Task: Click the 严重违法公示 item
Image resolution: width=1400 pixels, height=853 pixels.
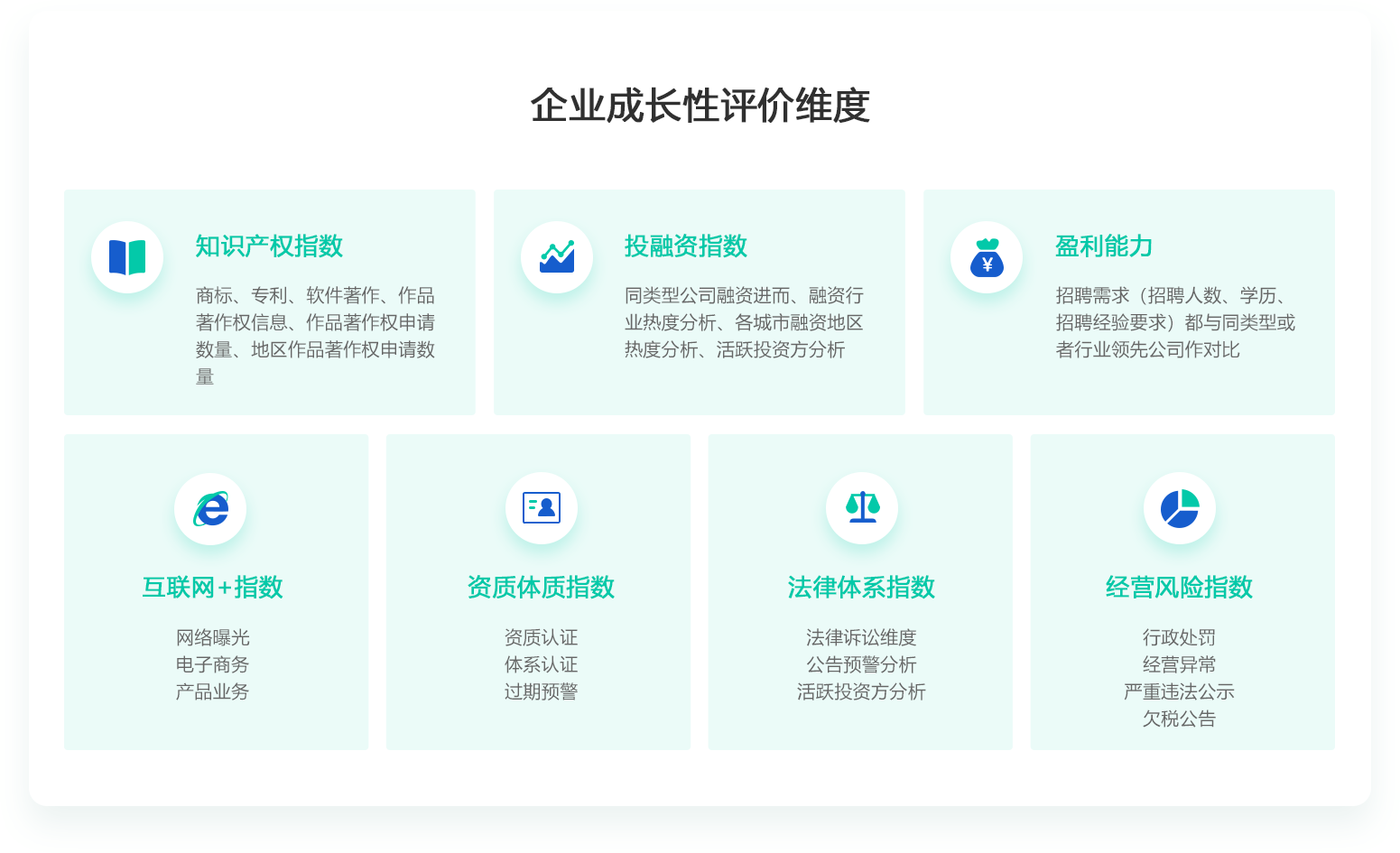Action: click(x=1179, y=692)
